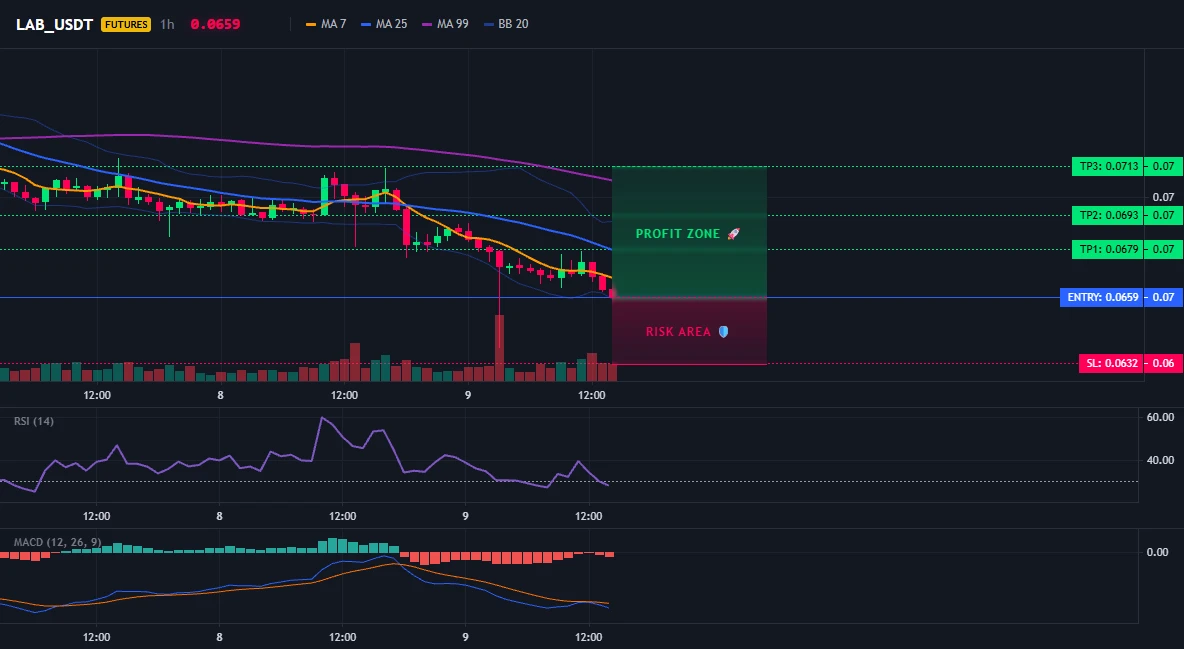Click the MACD (12, 26, 9) indicator label
Image resolution: width=1184 pixels, height=649 pixels.
tap(57, 542)
